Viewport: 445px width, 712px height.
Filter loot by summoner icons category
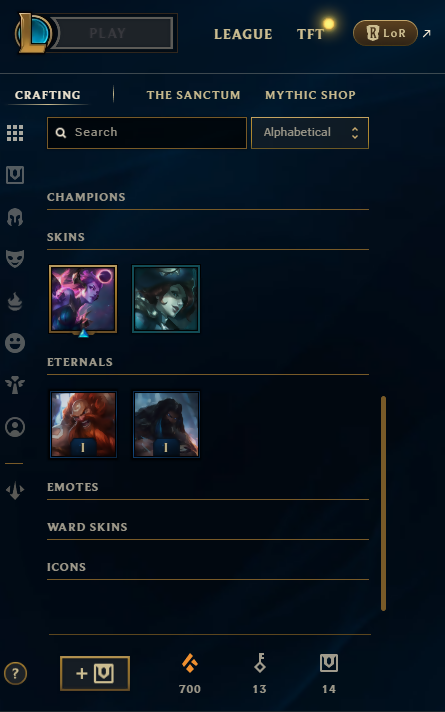pyautogui.click(x=15, y=427)
